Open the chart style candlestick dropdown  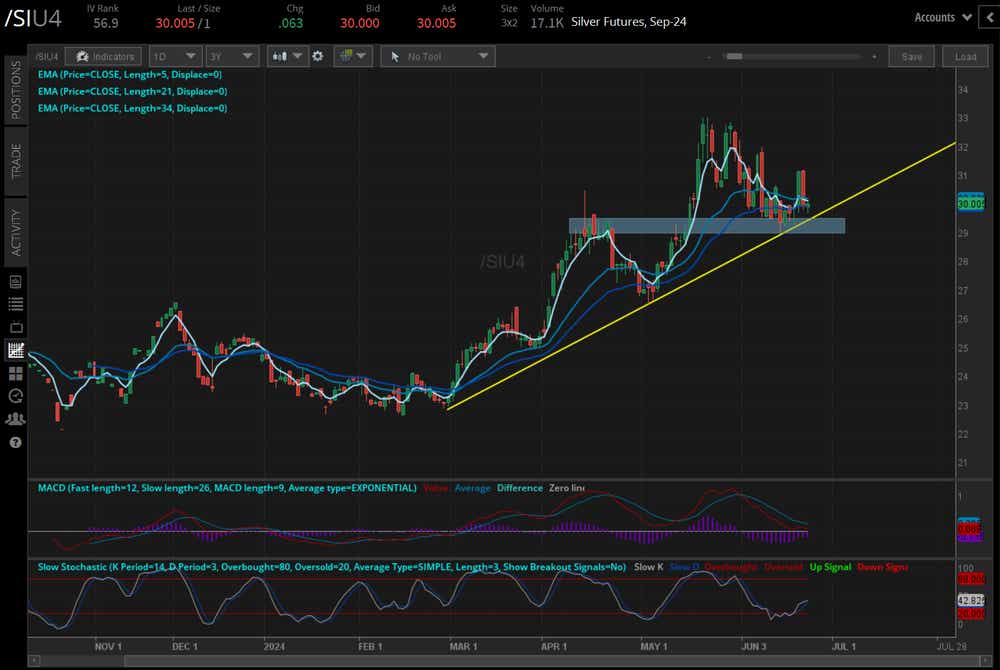pyautogui.click(x=287, y=57)
